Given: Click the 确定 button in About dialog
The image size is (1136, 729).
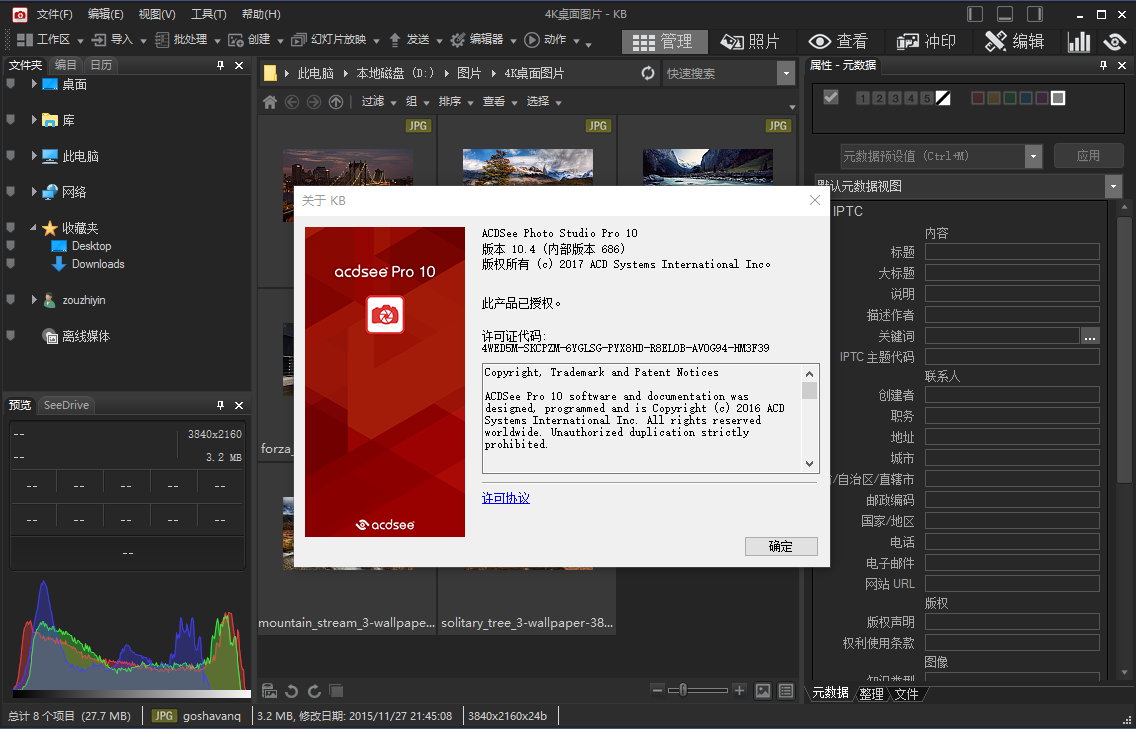Looking at the screenshot, I should [x=780, y=546].
